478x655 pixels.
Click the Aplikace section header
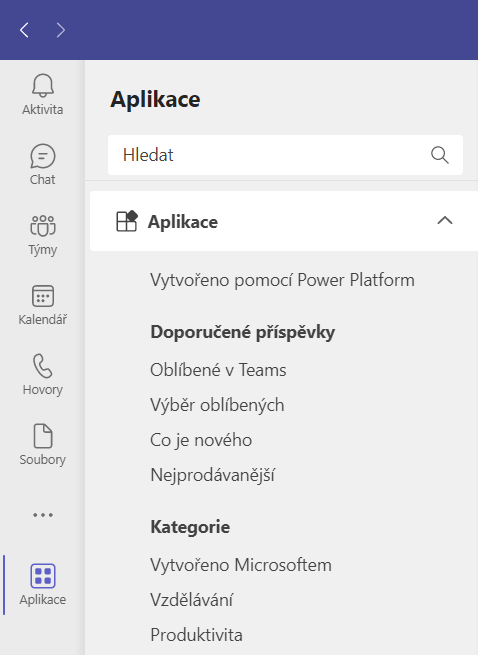pos(284,221)
